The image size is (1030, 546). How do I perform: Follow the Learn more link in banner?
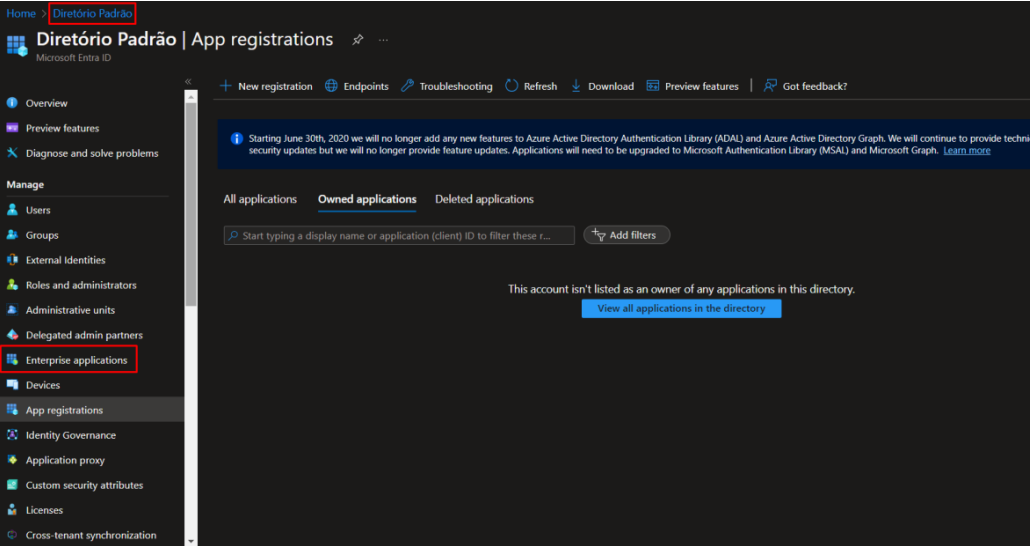tap(966, 150)
